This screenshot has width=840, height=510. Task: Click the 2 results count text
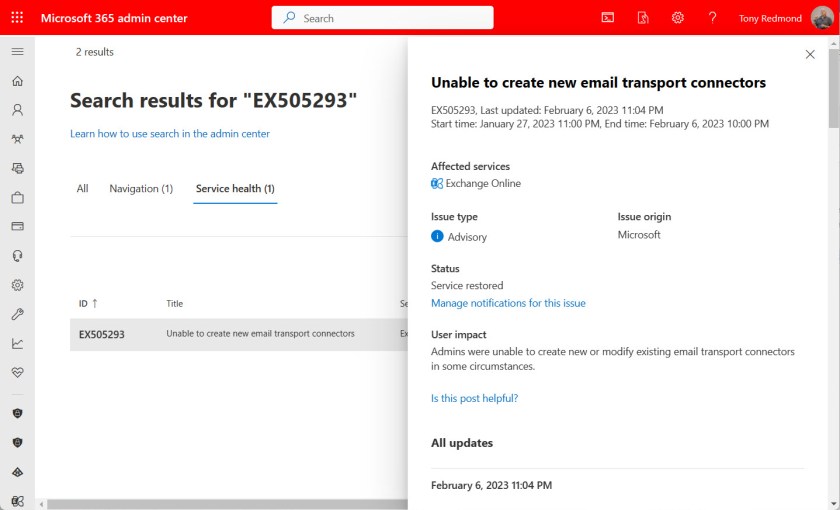(x=95, y=52)
